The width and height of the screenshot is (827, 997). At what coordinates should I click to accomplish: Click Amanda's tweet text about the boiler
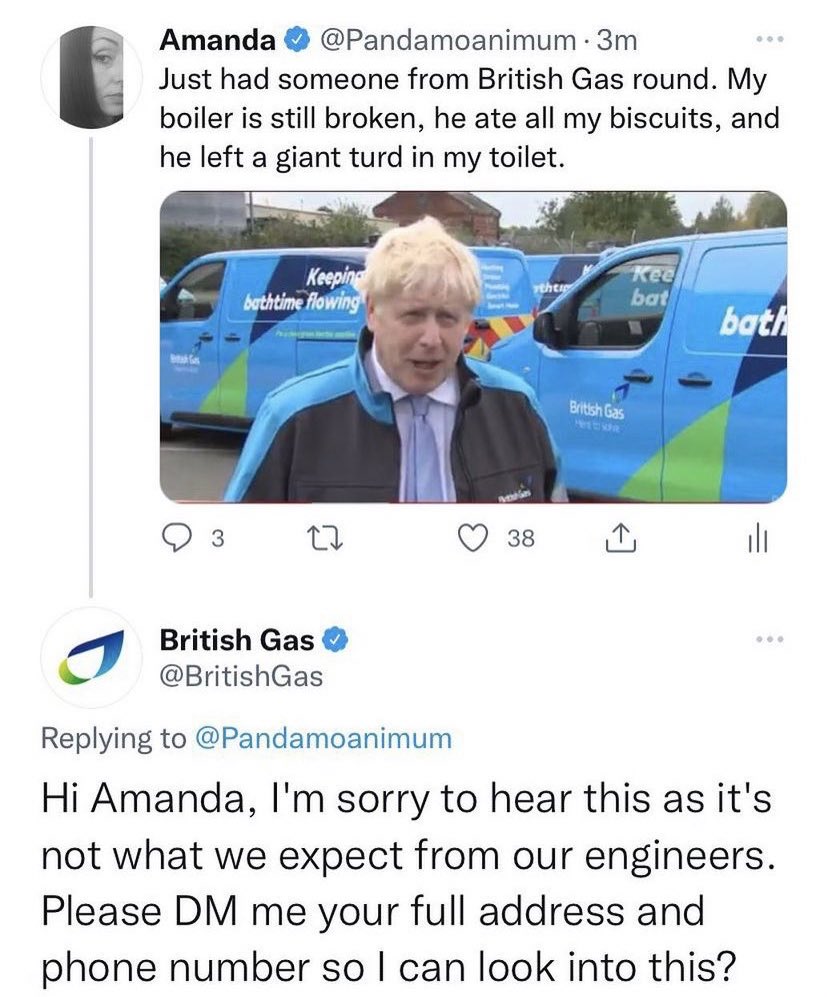469,117
